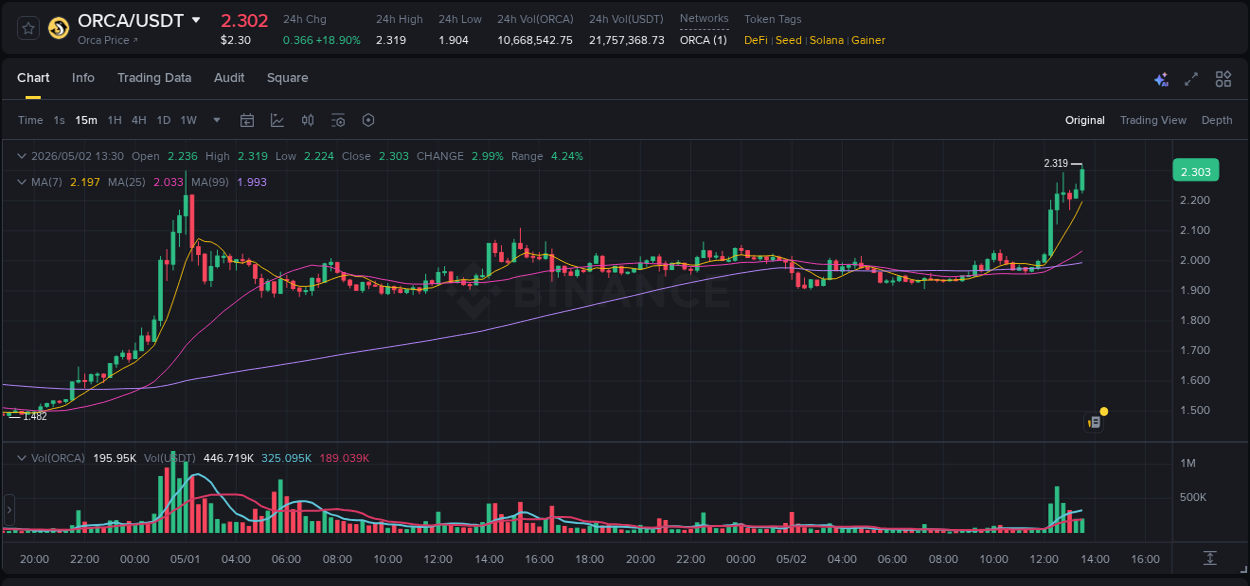Select the 4H interval
This screenshot has width=1250, height=586.
pyautogui.click(x=139, y=120)
